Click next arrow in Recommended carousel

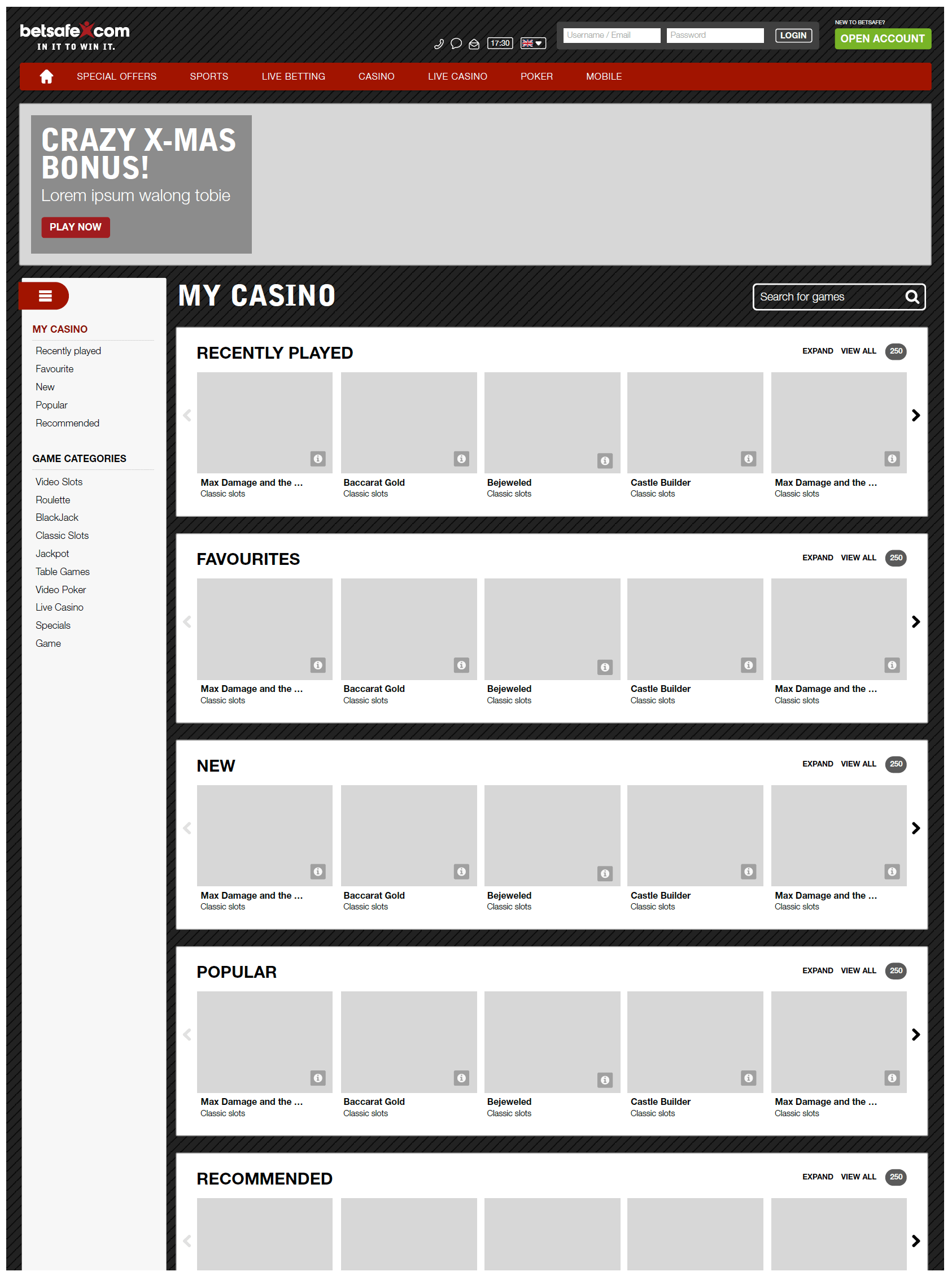pos(916,1242)
